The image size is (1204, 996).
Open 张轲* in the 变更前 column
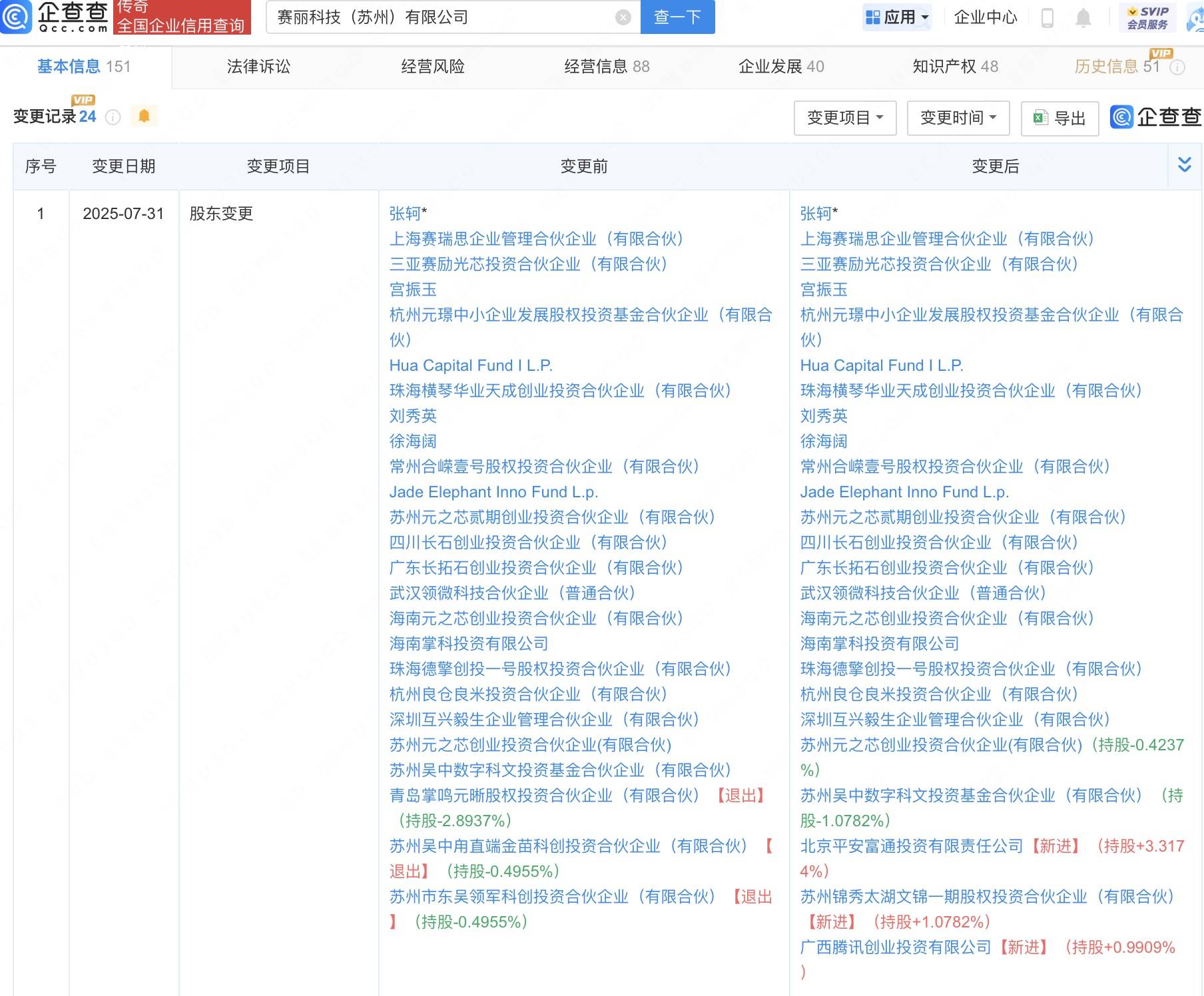click(408, 214)
